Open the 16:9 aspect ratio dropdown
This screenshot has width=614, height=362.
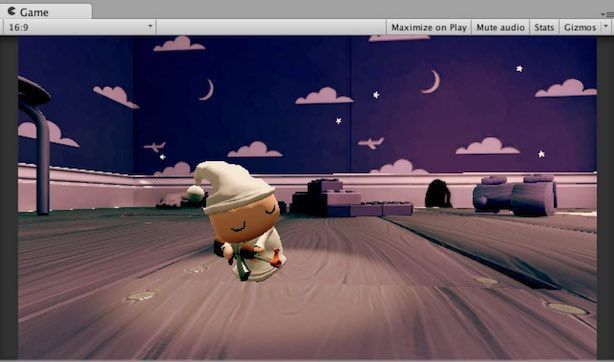point(79,27)
